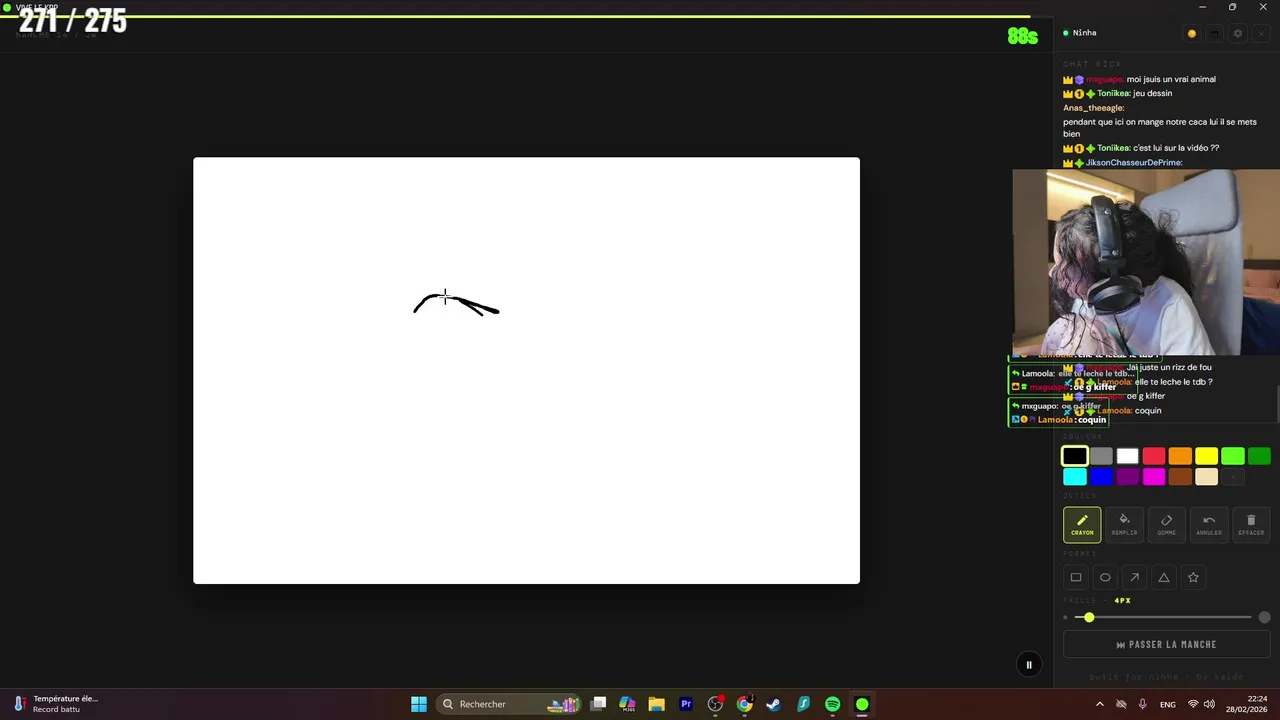The width and height of the screenshot is (1280, 720).
Task: Click chat message 'moi jsuis un vrai animal'
Action: point(1171,79)
